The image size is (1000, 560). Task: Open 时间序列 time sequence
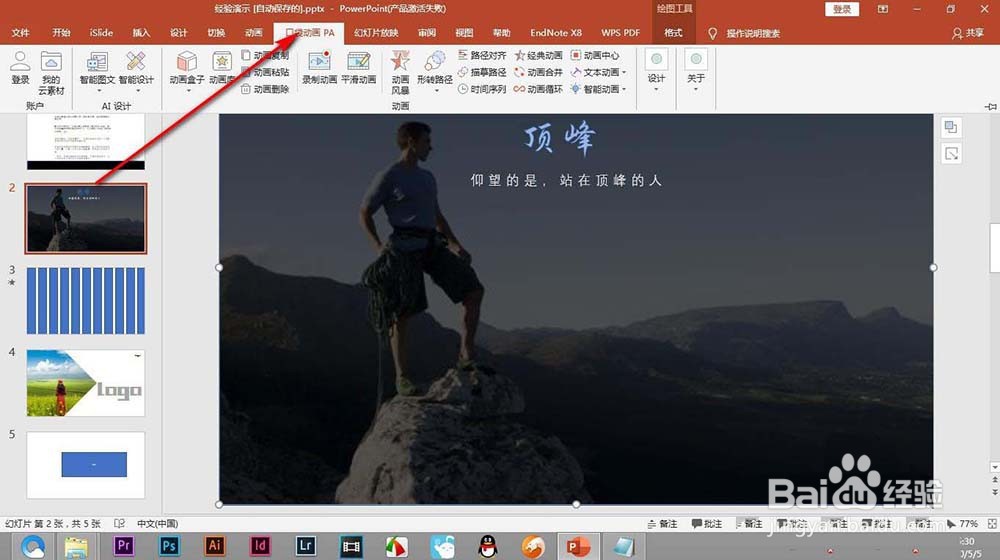pos(482,89)
